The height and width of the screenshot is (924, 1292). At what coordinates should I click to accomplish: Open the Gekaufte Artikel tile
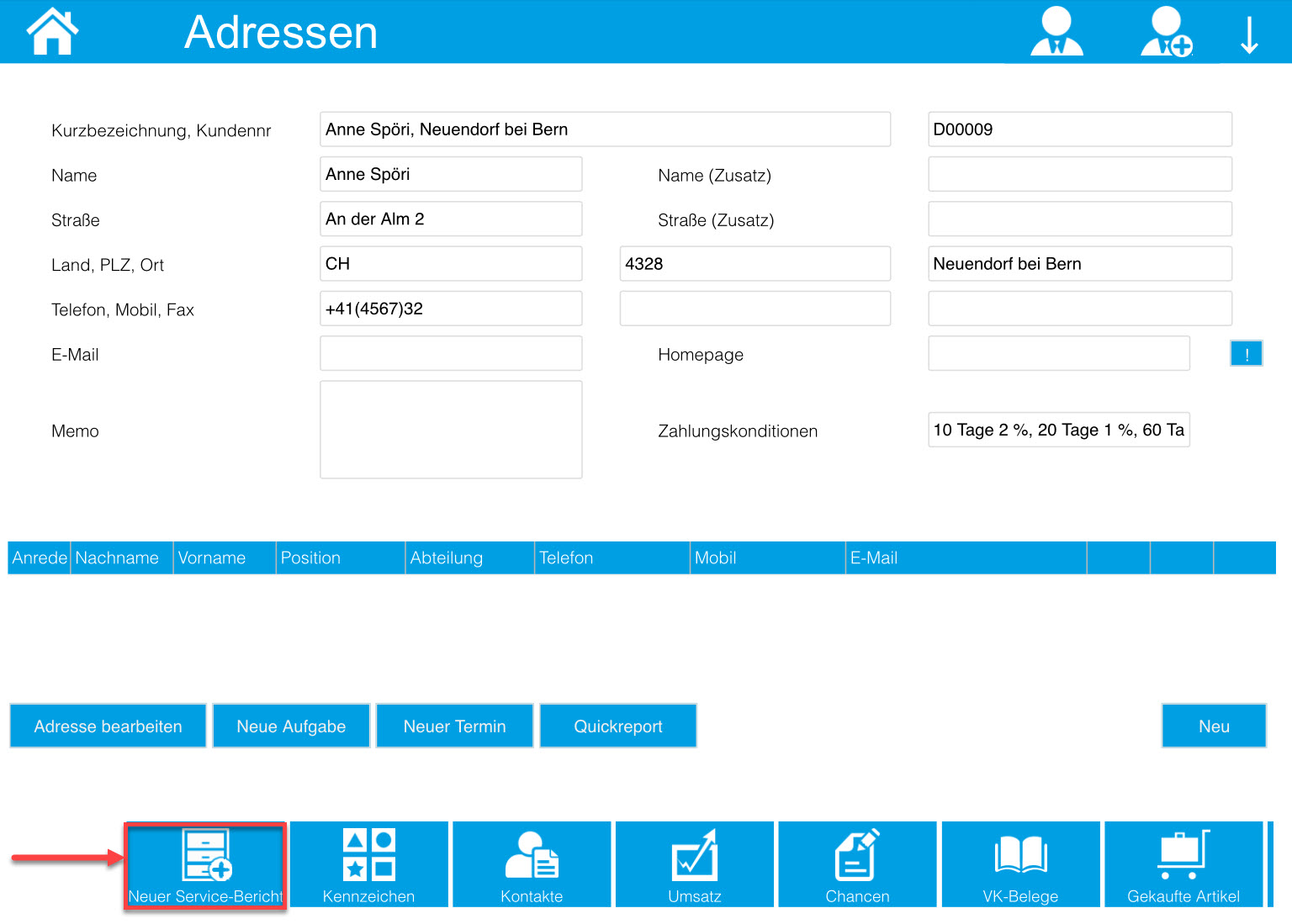pyautogui.click(x=1183, y=865)
